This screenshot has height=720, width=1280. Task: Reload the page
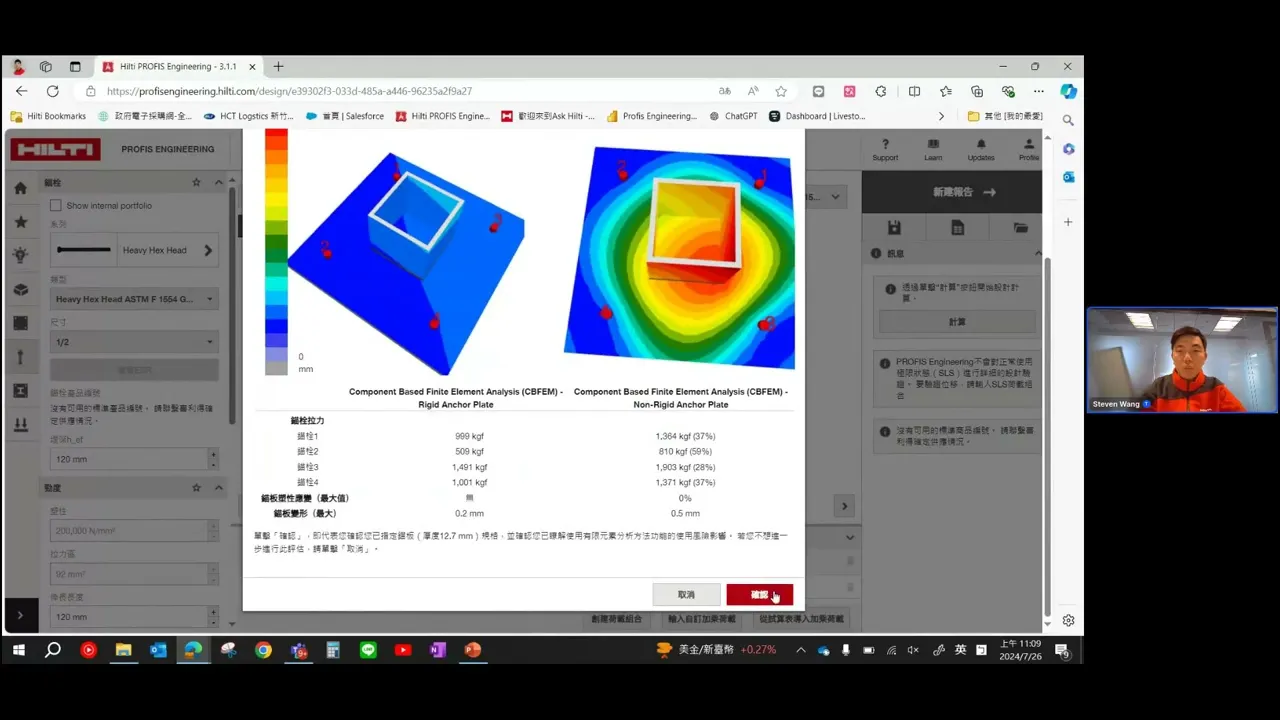52,91
